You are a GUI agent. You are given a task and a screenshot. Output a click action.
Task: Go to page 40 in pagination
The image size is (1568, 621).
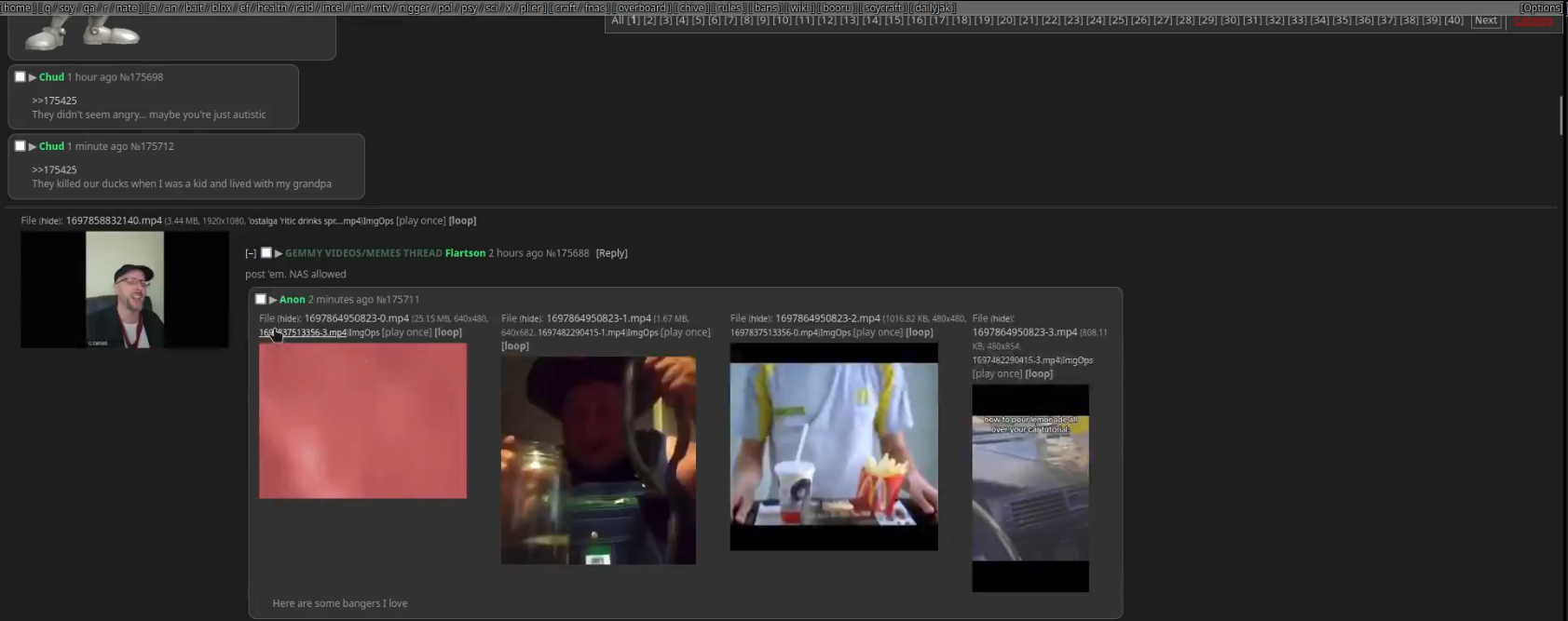pyautogui.click(x=1453, y=20)
